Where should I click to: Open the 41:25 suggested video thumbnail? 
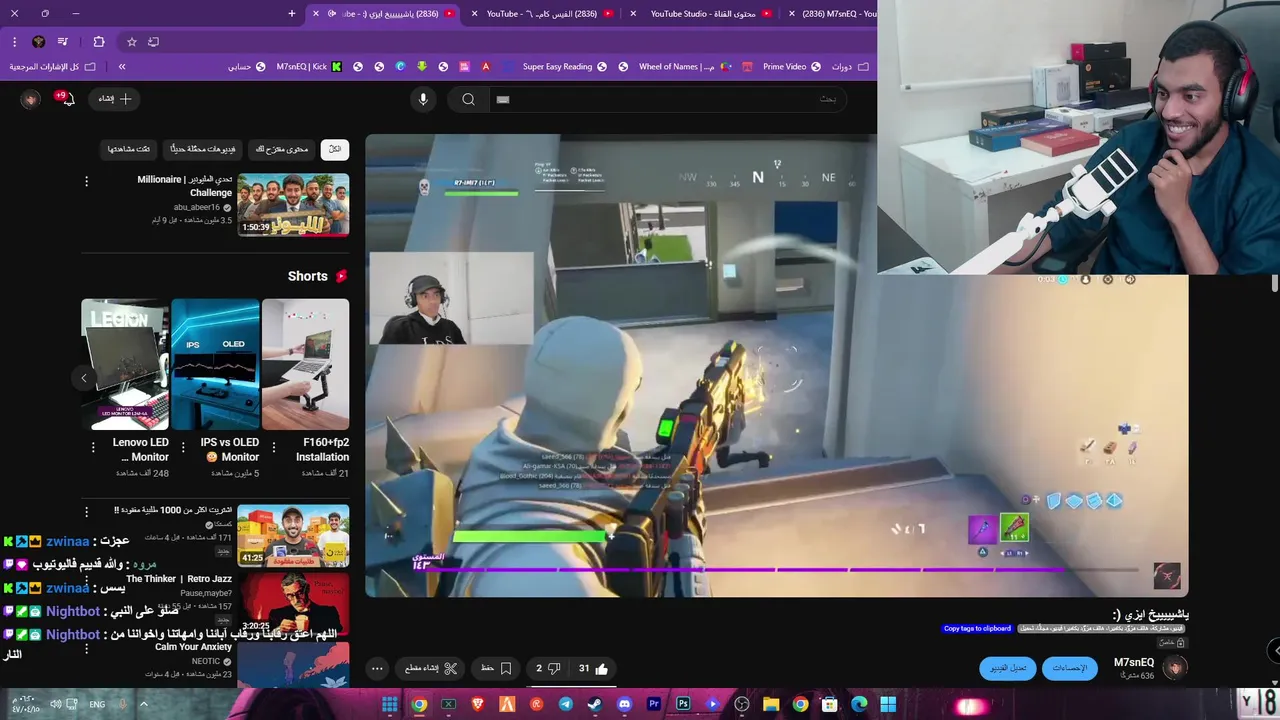(x=293, y=535)
